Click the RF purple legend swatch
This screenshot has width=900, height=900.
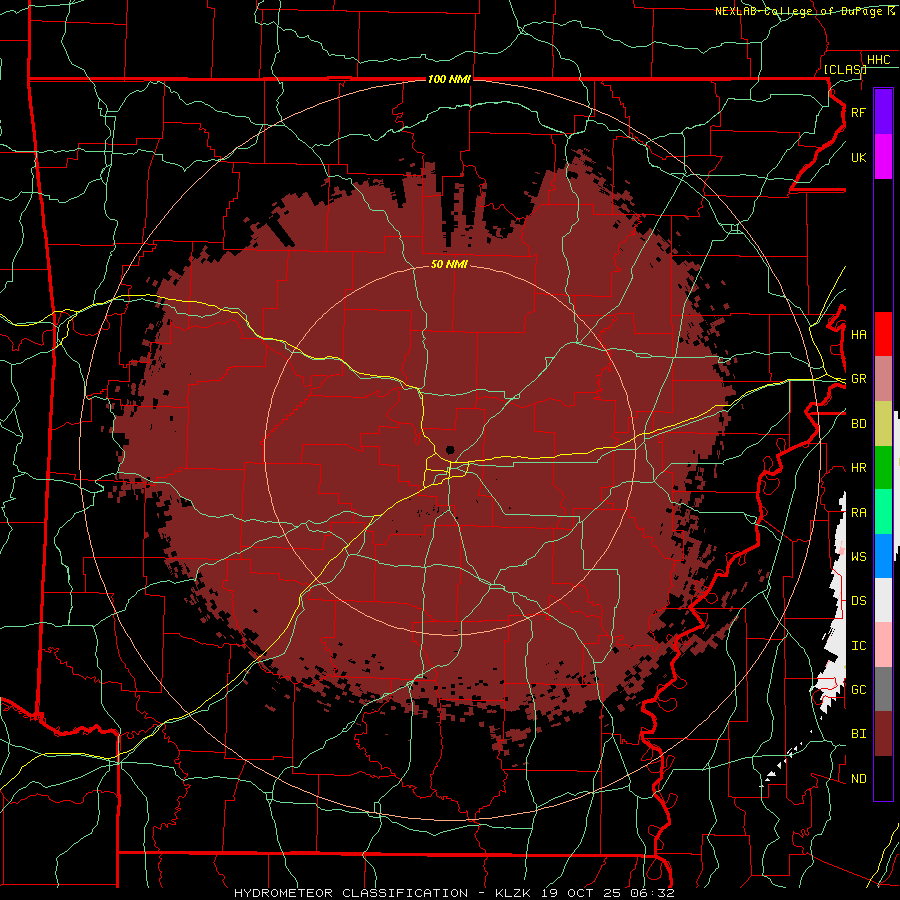883,112
